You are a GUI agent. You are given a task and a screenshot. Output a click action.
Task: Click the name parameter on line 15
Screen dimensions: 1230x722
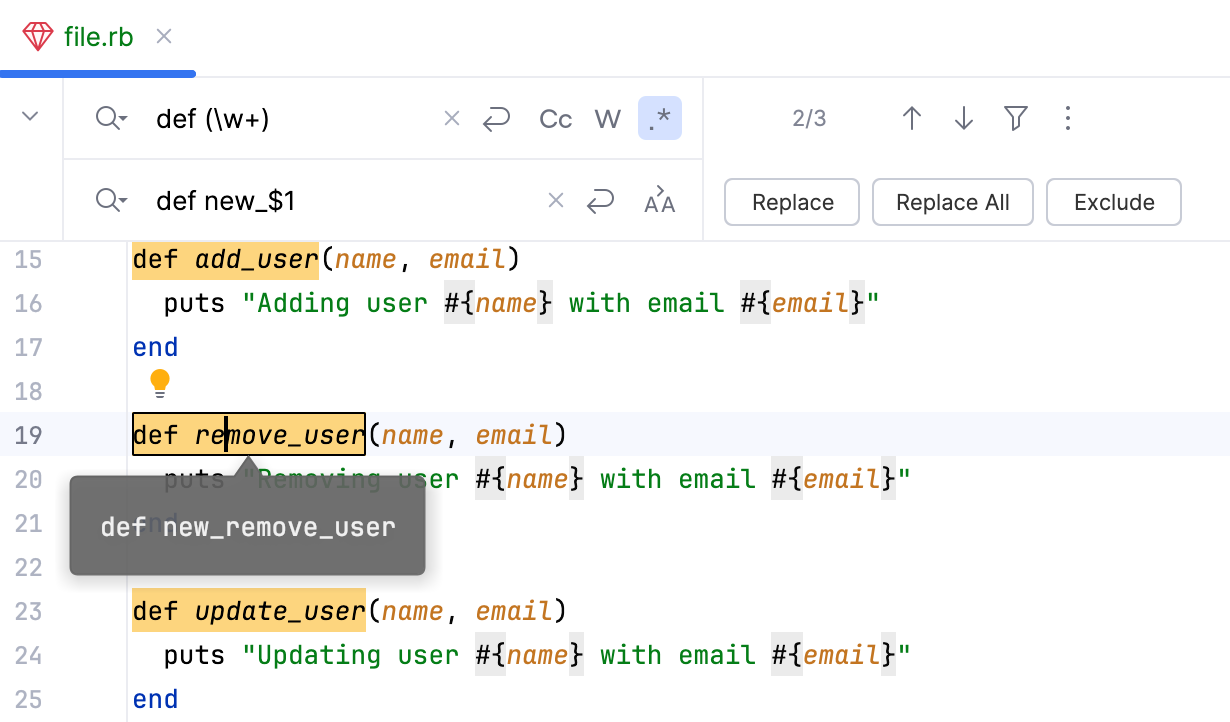point(365,259)
